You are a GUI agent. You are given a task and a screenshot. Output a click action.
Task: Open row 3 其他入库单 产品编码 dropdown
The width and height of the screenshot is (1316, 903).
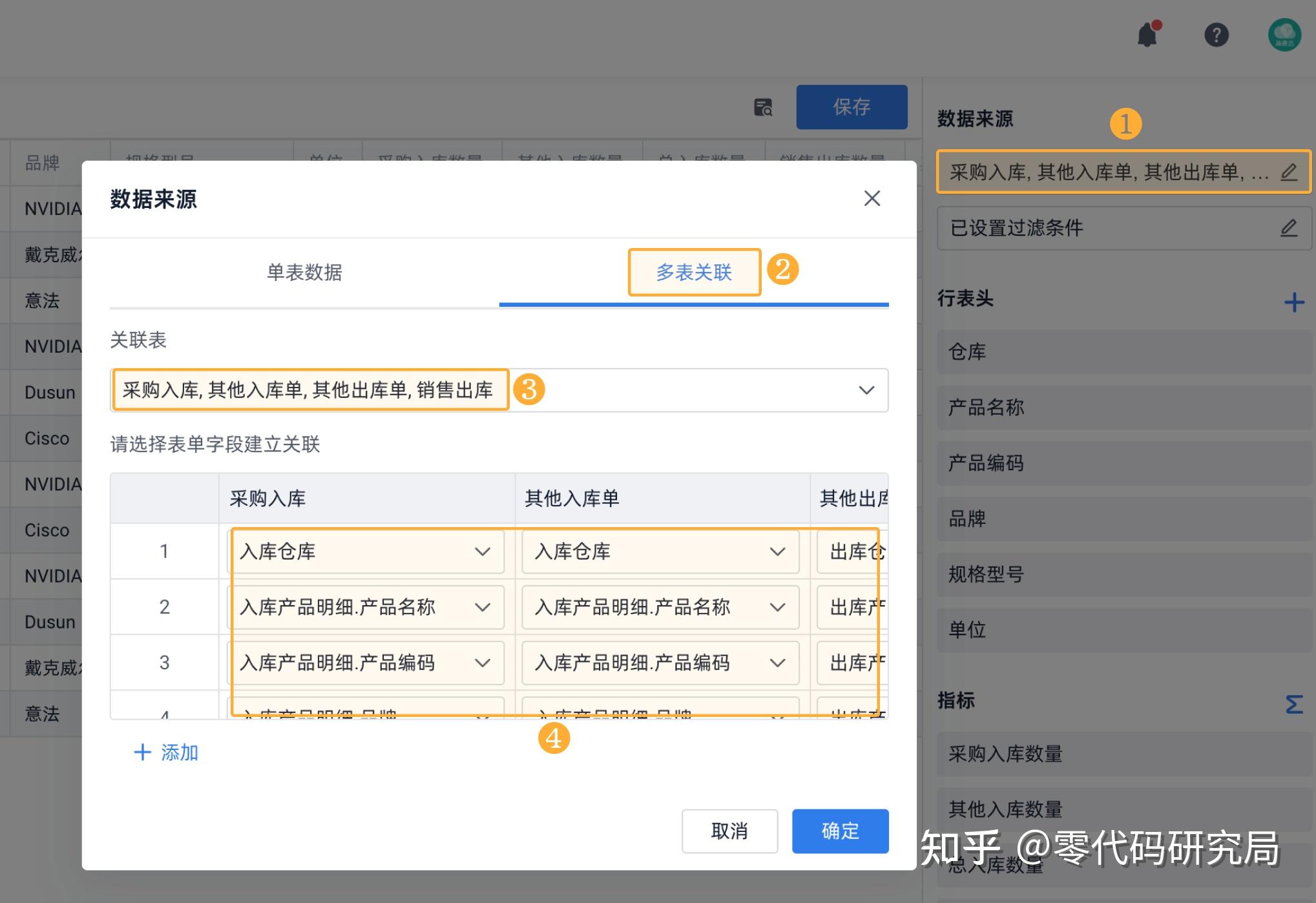tap(660, 663)
